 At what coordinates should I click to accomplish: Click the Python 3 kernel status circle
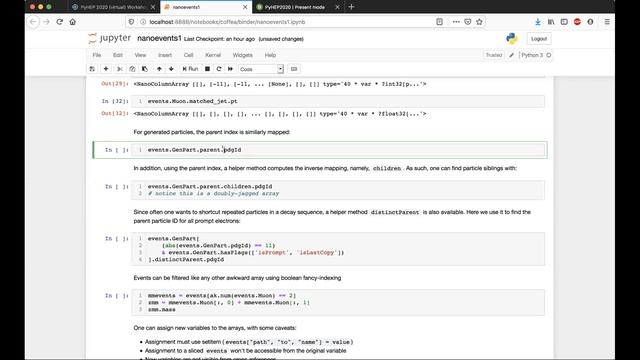(x=549, y=55)
